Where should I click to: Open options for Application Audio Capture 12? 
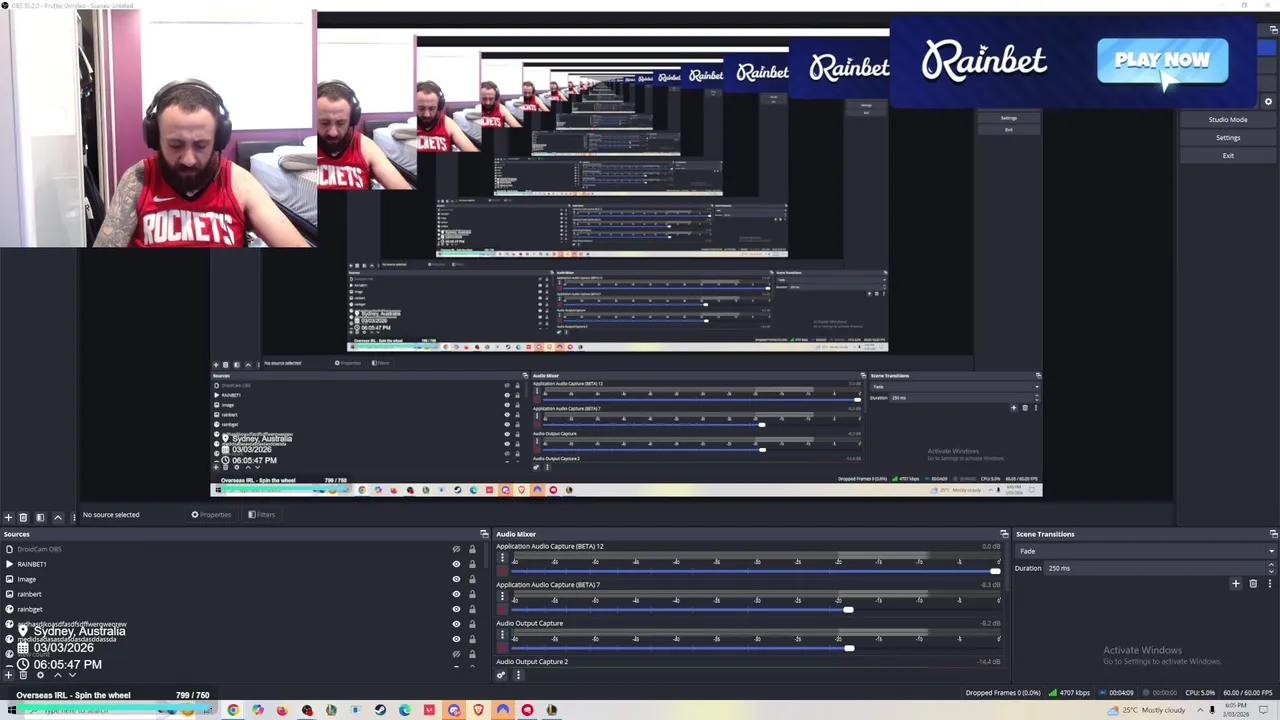tap(502, 557)
